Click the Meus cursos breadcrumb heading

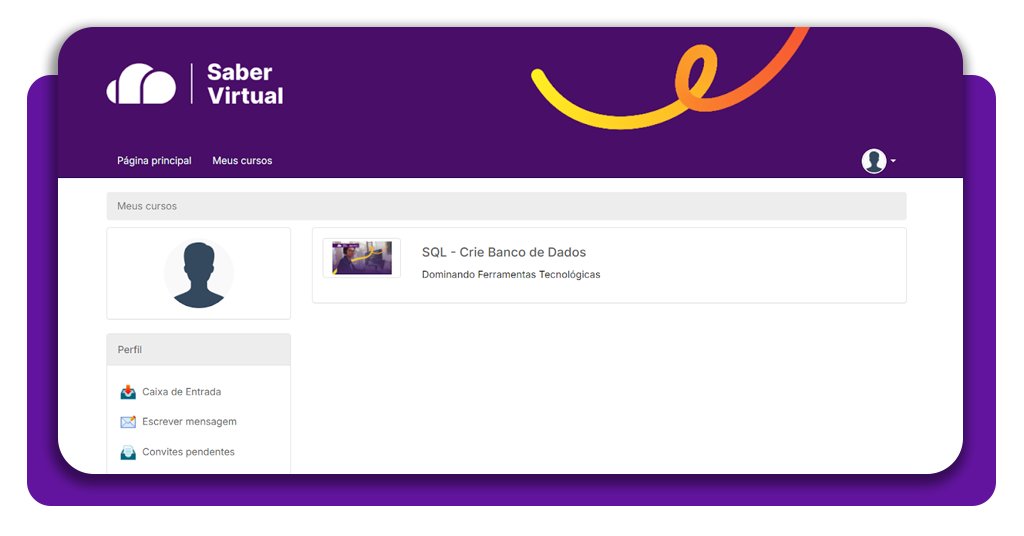(x=147, y=206)
